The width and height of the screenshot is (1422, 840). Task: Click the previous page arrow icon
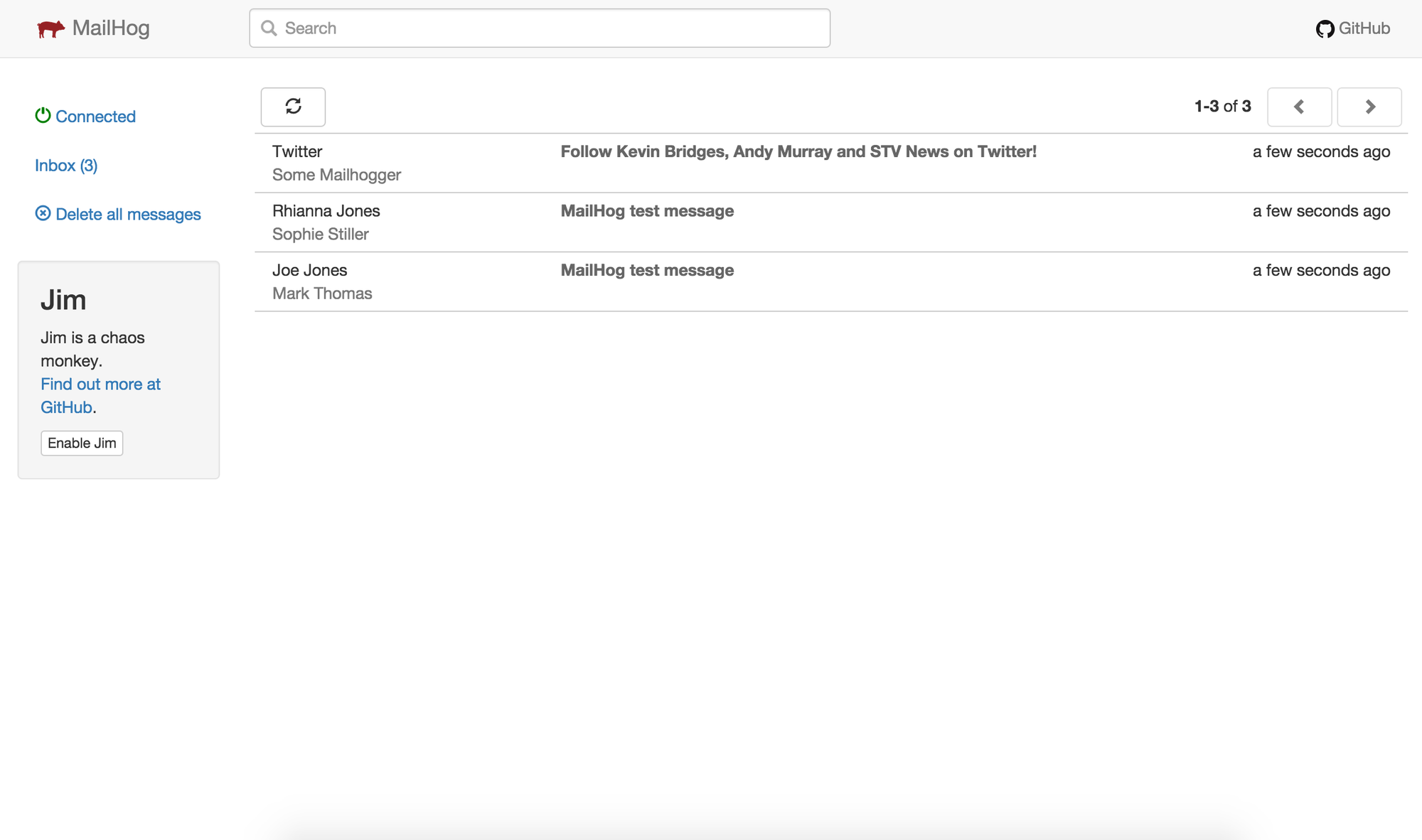[1300, 106]
